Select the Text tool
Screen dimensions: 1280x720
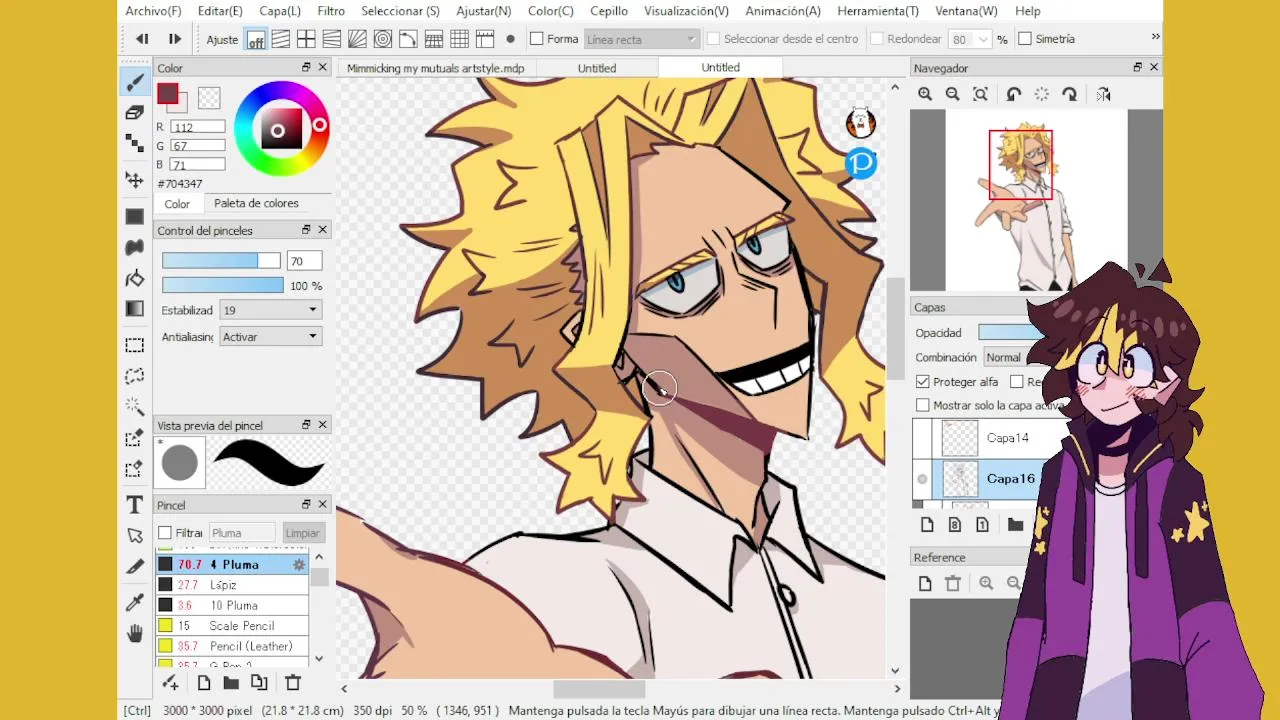coord(135,505)
